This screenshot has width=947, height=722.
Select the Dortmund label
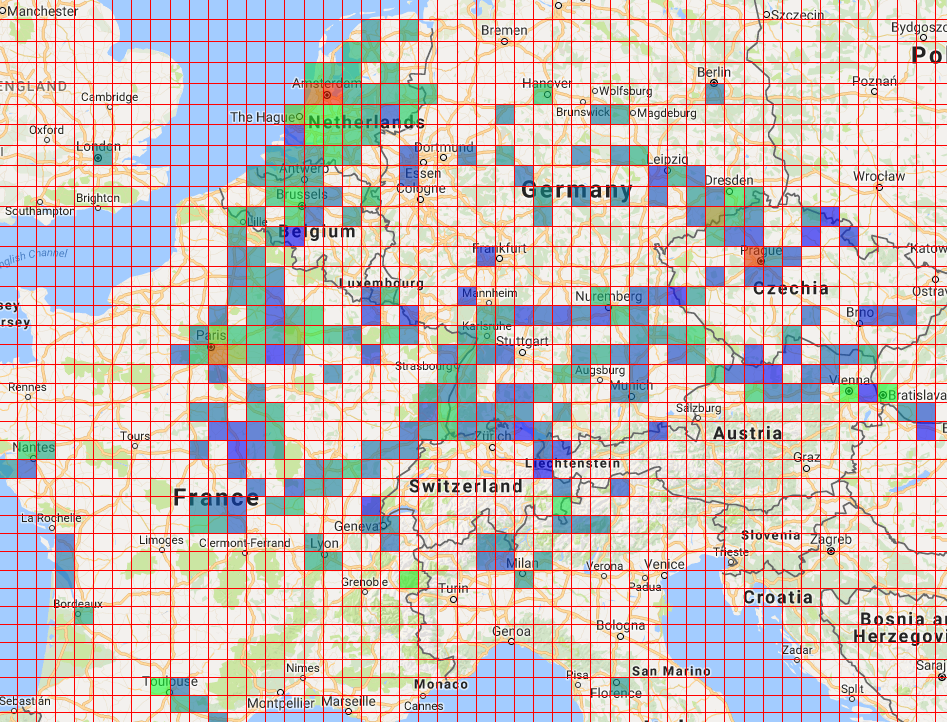coord(444,147)
